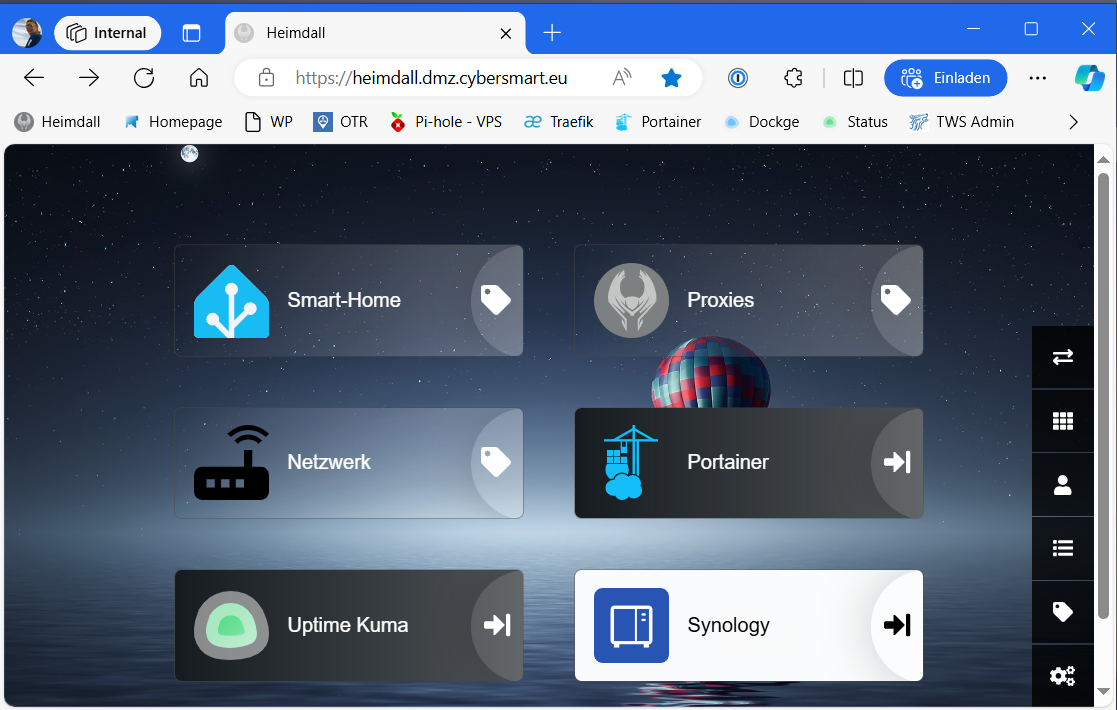
Task: Open the Uptime Kuma application tile
Action: (x=349, y=625)
